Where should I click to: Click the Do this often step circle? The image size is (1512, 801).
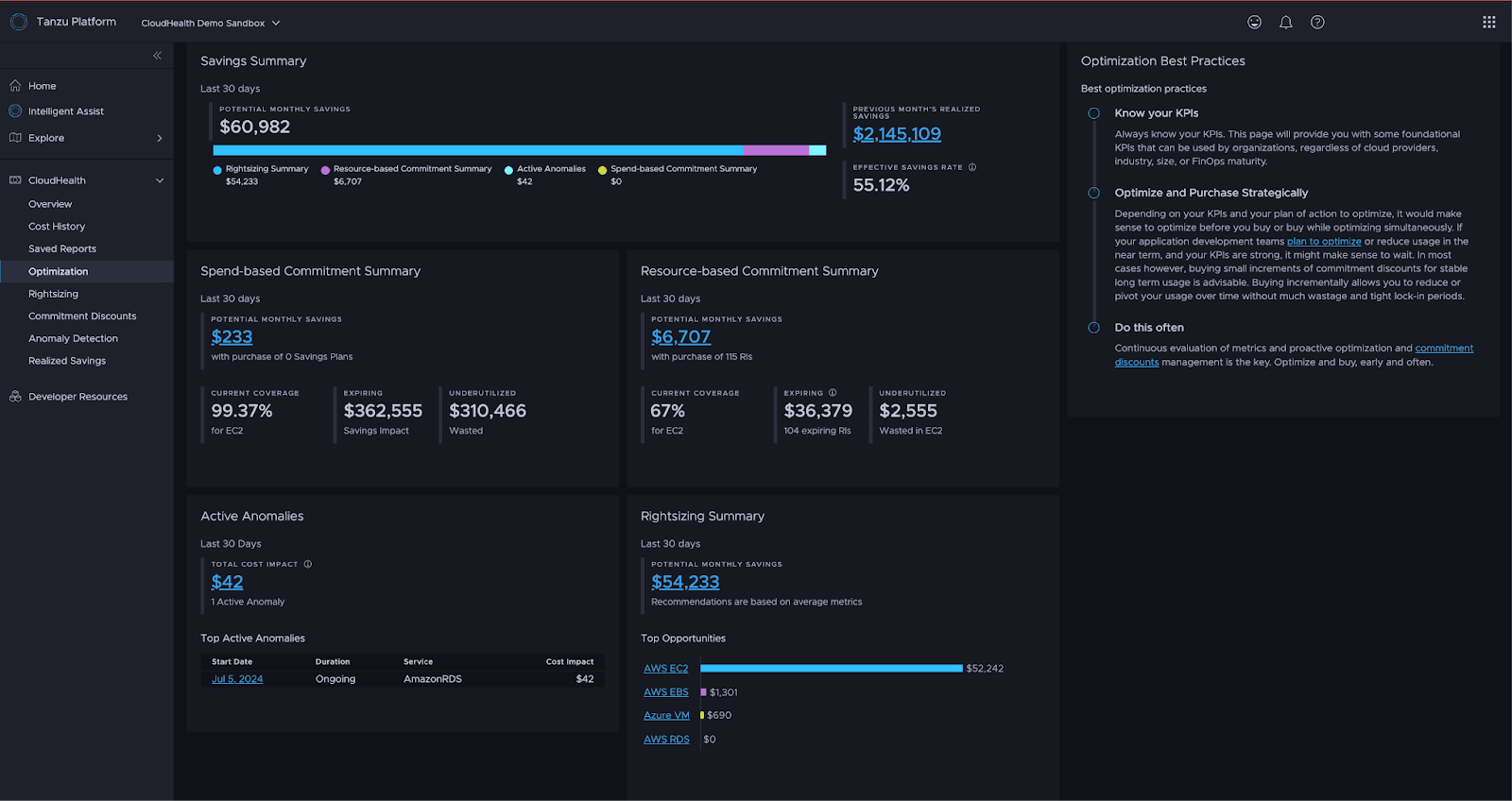click(x=1093, y=328)
